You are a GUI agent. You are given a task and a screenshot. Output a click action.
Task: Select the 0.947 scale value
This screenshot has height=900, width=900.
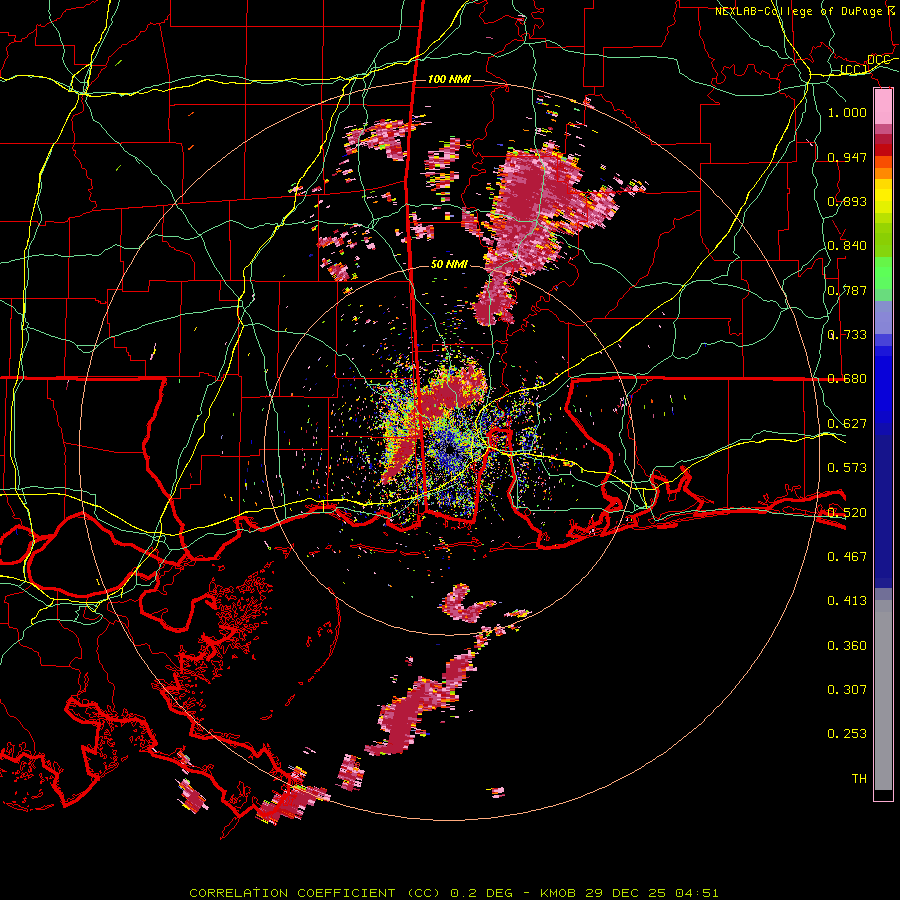pos(847,157)
